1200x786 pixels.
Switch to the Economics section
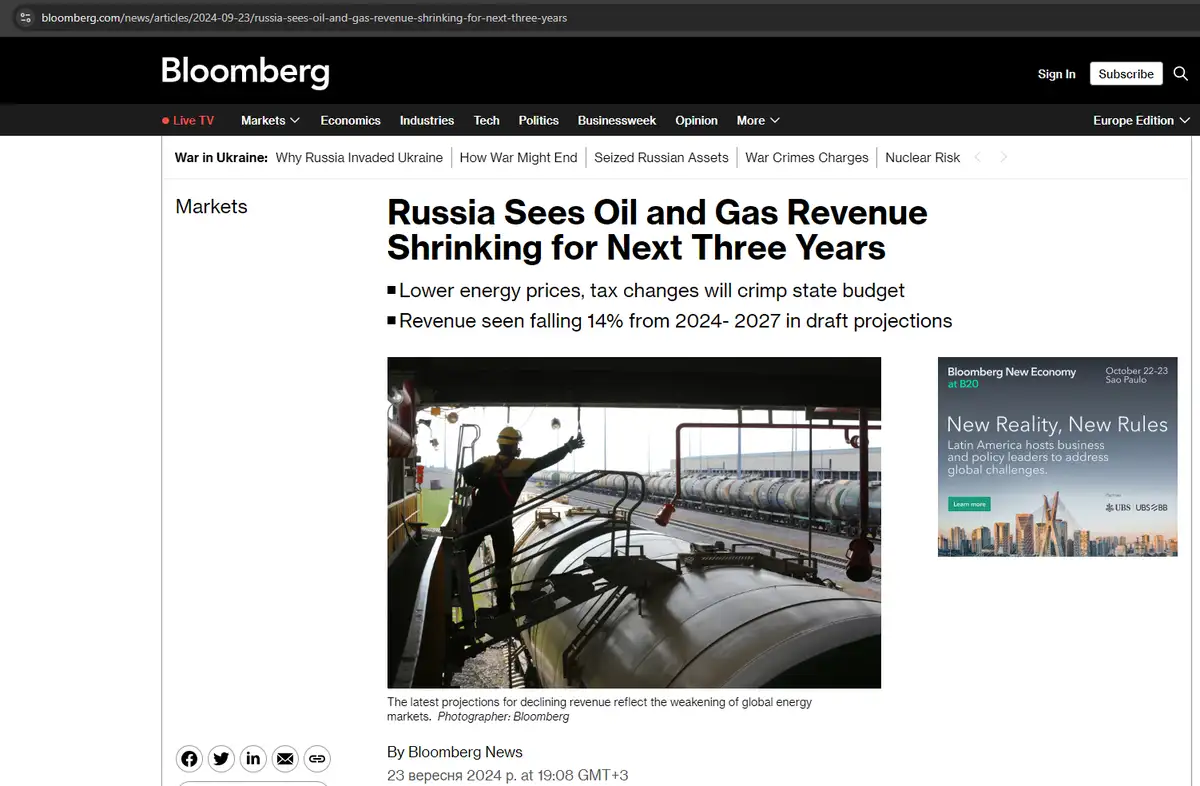pyautogui.click(x=350, y=120)
